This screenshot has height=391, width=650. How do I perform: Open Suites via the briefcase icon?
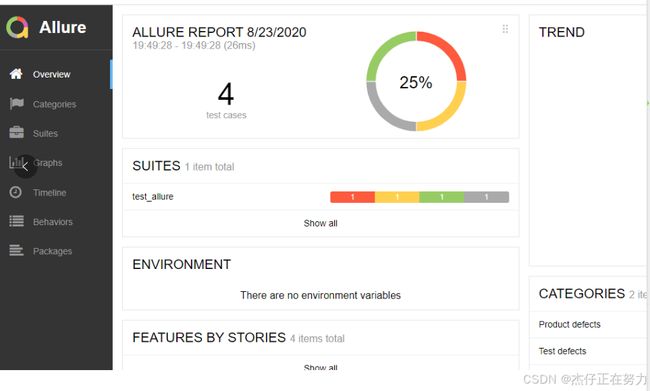tap(17, 133)
